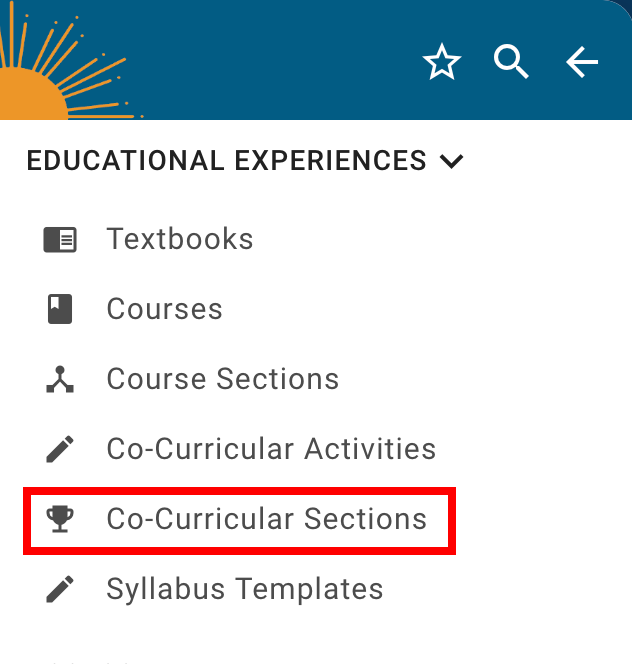Click the Textbooks book icon

pos(60,240)
